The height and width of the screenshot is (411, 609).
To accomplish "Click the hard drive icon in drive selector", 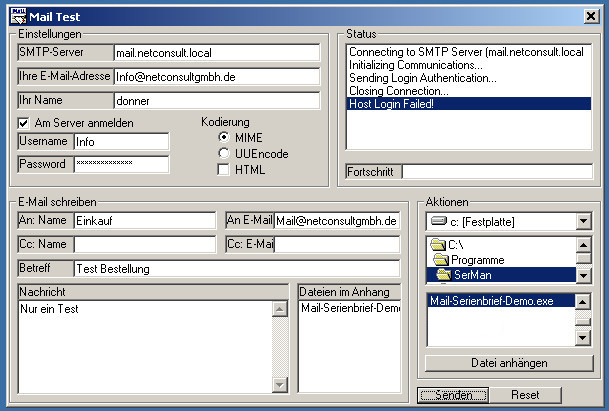I will coord(439,221).
